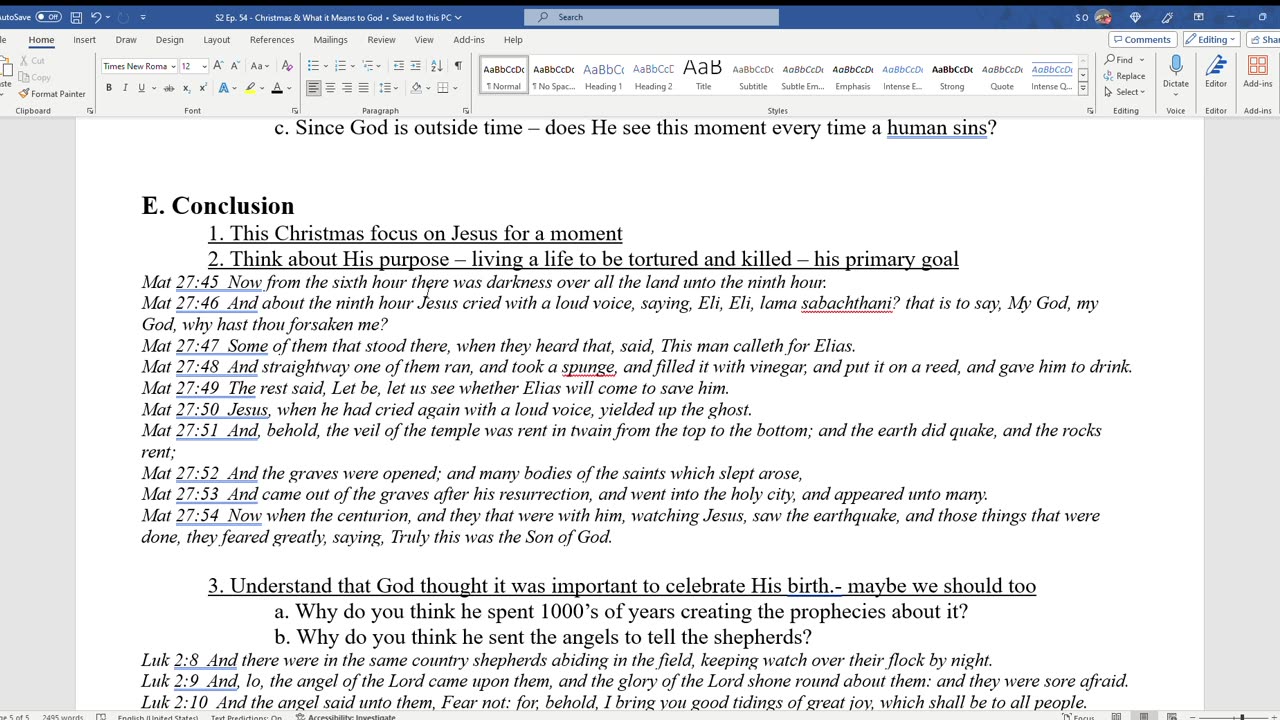The width and height of the screenshot is (1280, 720).
Task: Open Change Case dropdown
Action: [x=260, y=66]
